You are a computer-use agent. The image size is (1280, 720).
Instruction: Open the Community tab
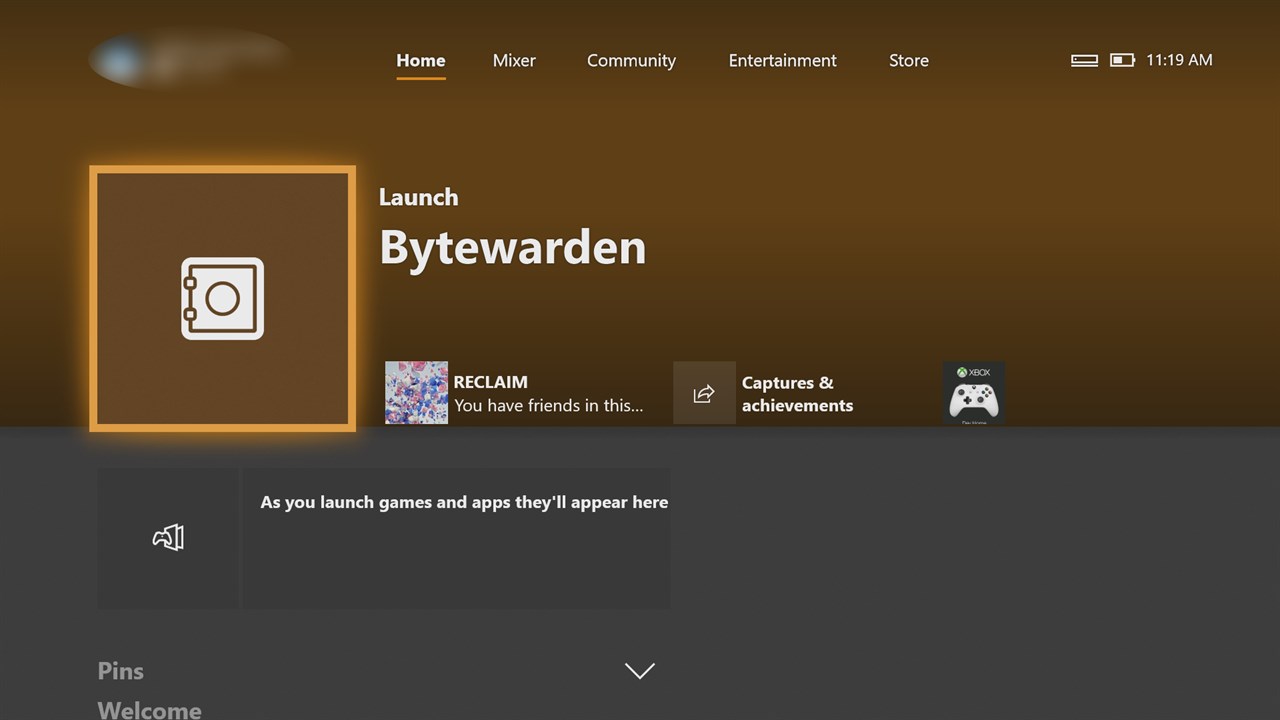pos(631,60)
